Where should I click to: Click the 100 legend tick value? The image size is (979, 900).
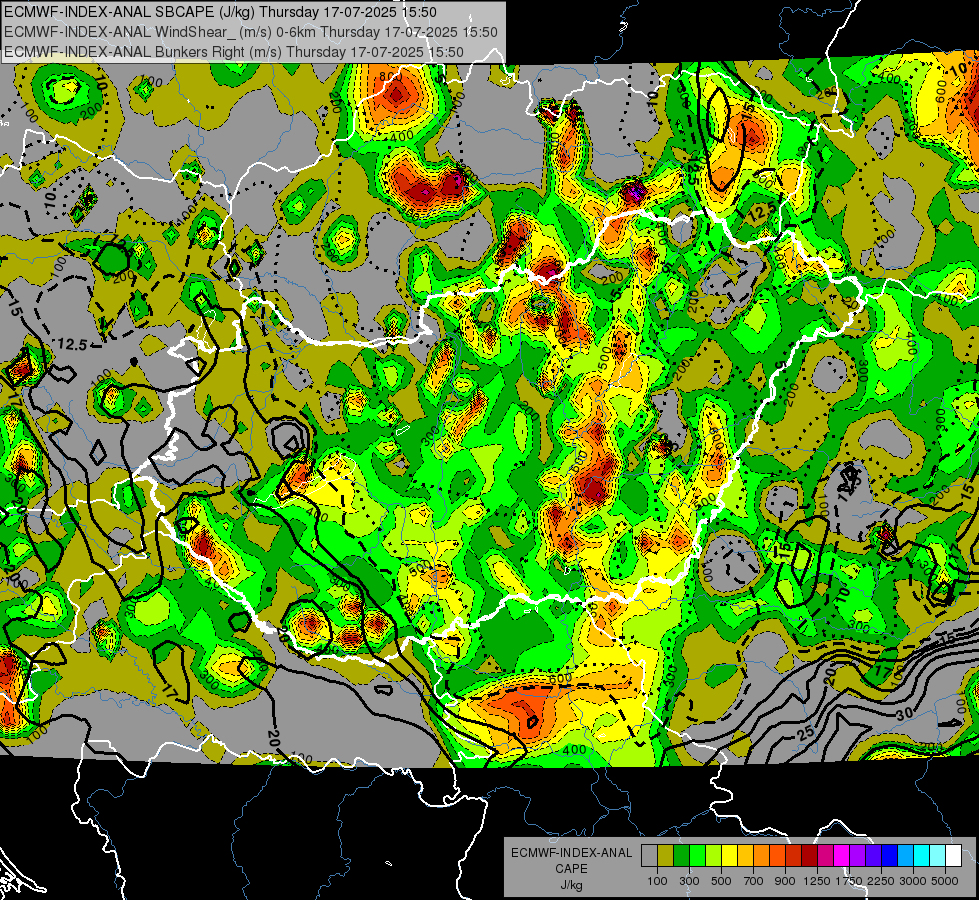point(657,881)
